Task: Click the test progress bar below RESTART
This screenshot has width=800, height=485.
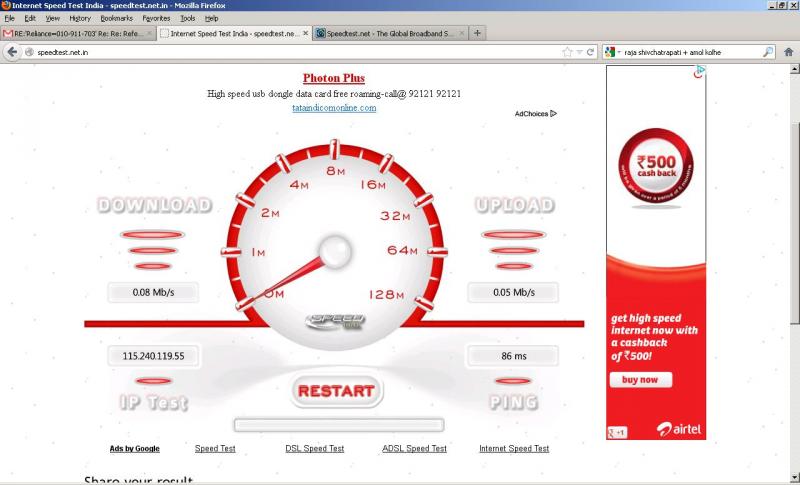Action: coord(339,425)
